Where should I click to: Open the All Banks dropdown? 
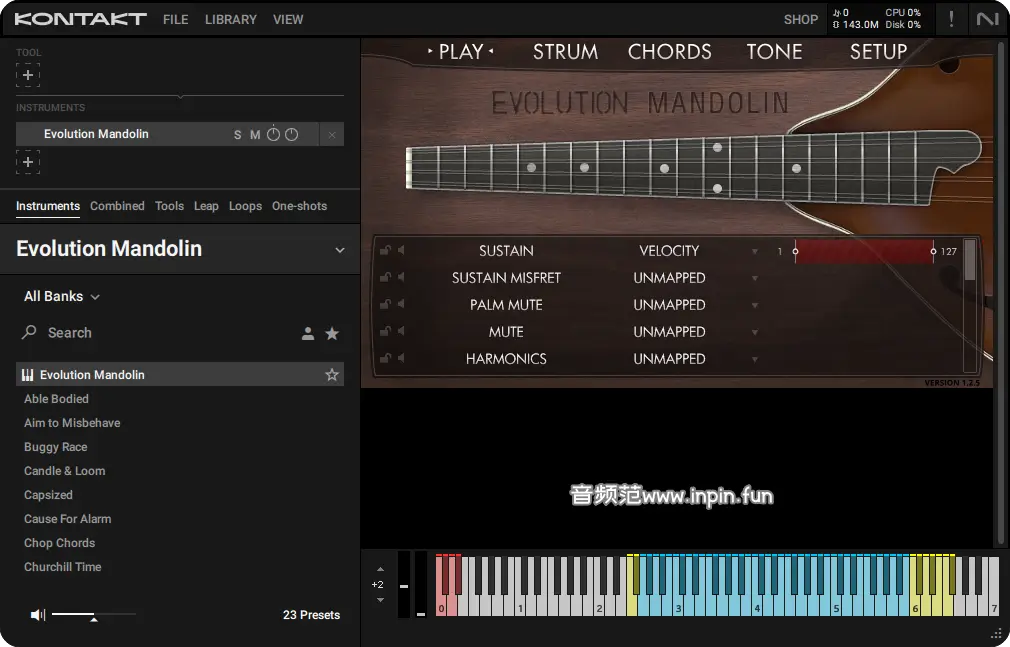tap(62, 297)
